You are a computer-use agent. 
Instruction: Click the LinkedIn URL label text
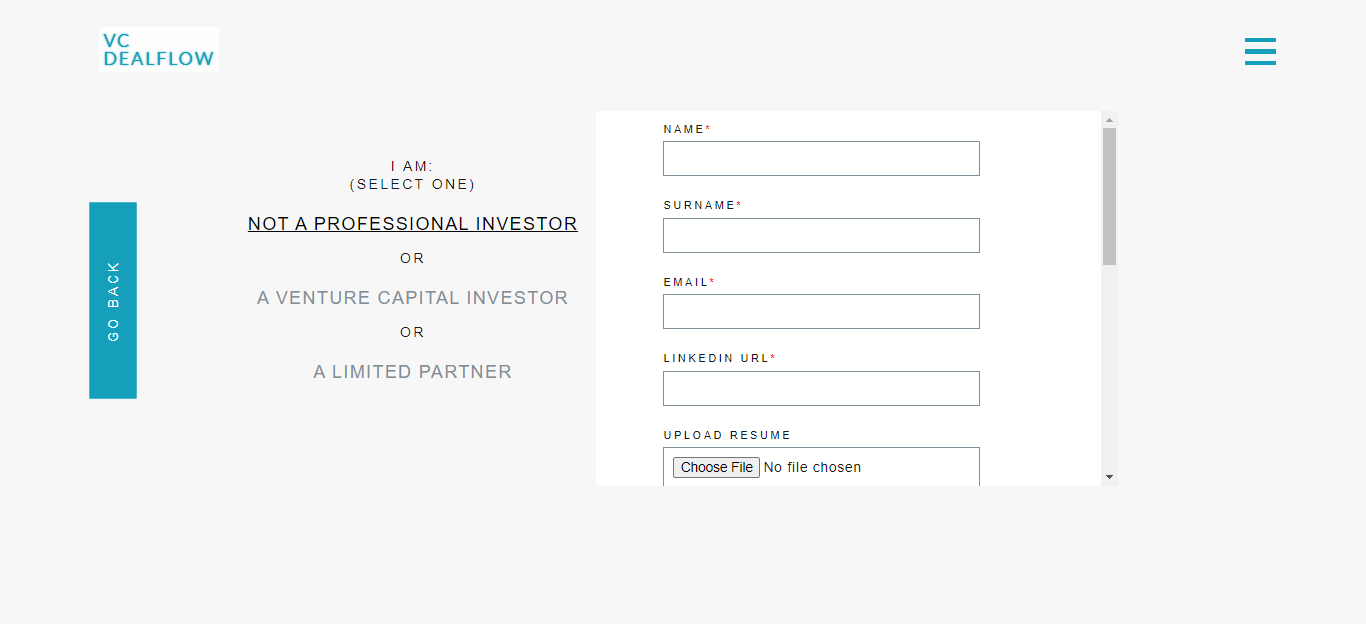coord(716,359)
